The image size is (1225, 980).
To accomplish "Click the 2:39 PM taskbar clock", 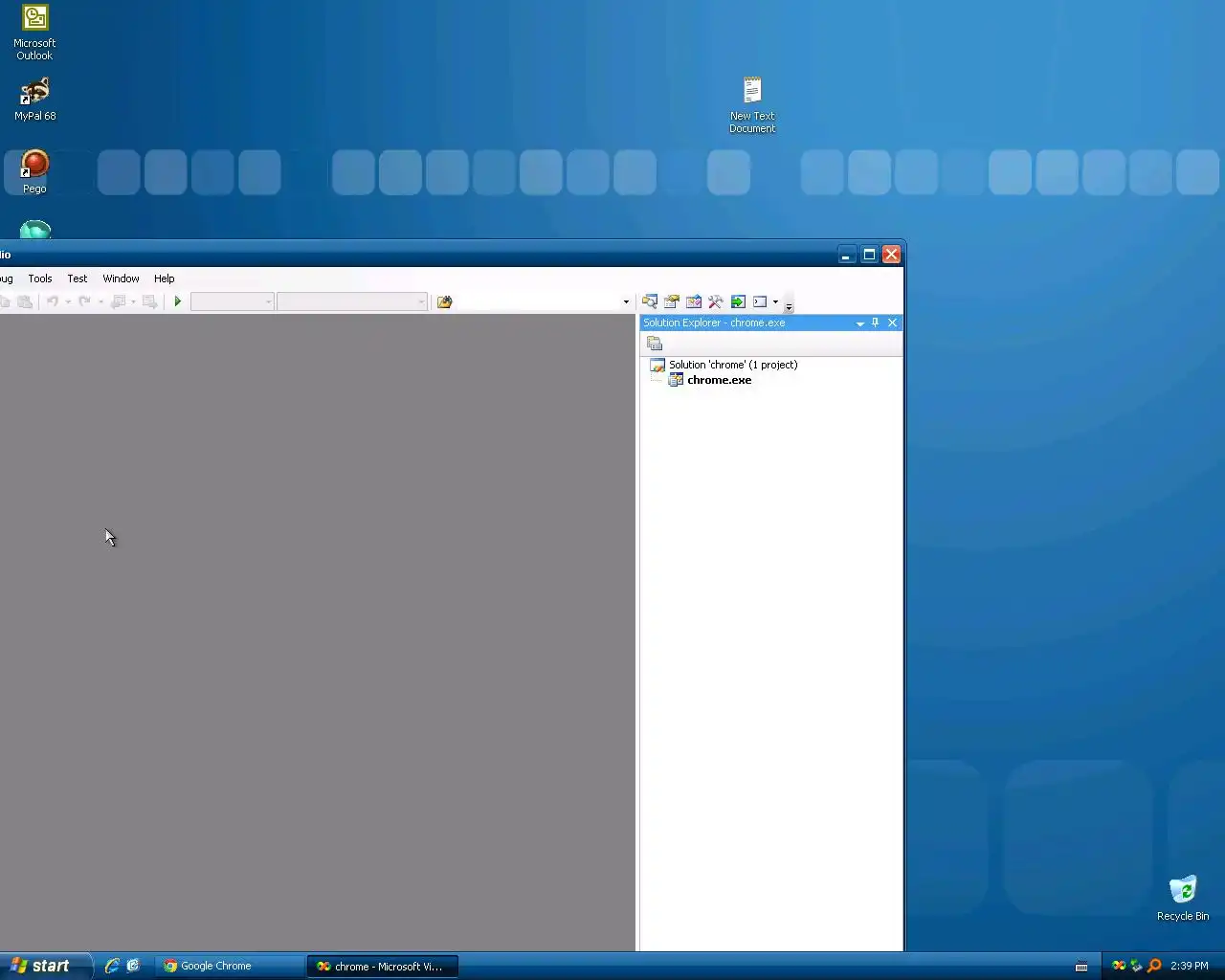I will [1189, 966].
